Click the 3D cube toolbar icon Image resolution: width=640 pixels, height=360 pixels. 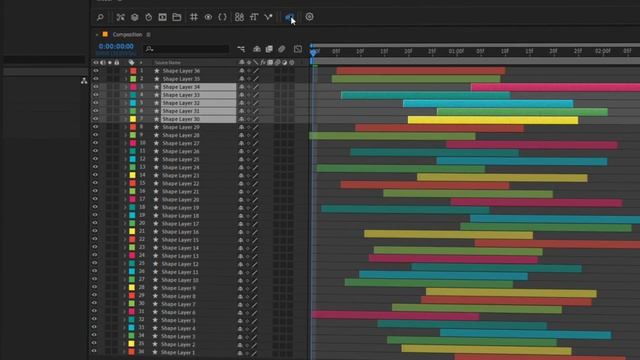tap(134, 17)
